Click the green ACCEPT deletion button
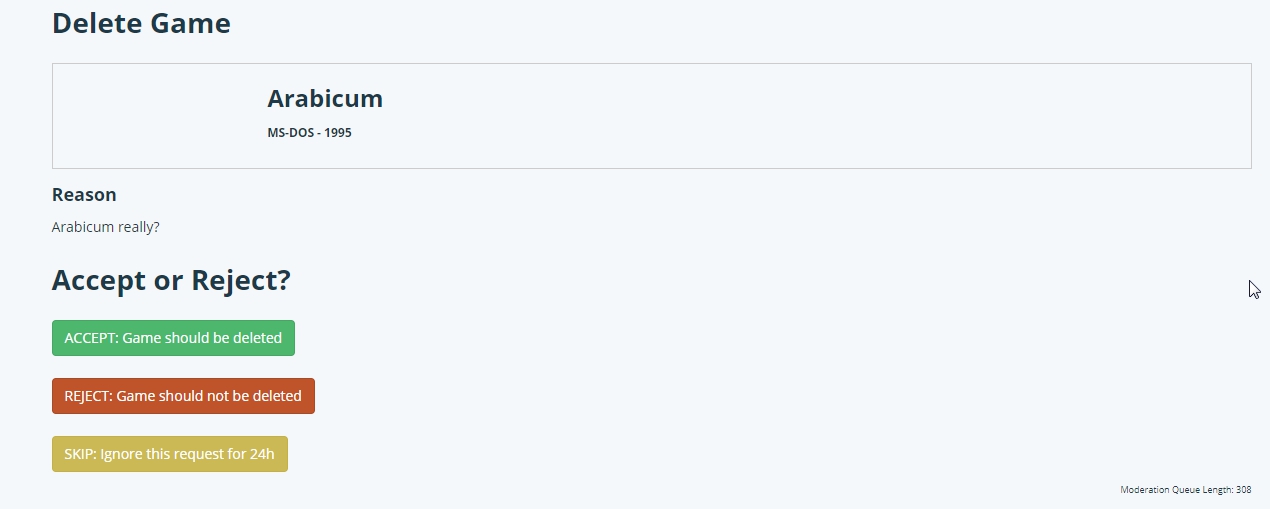 click(173, 338)
